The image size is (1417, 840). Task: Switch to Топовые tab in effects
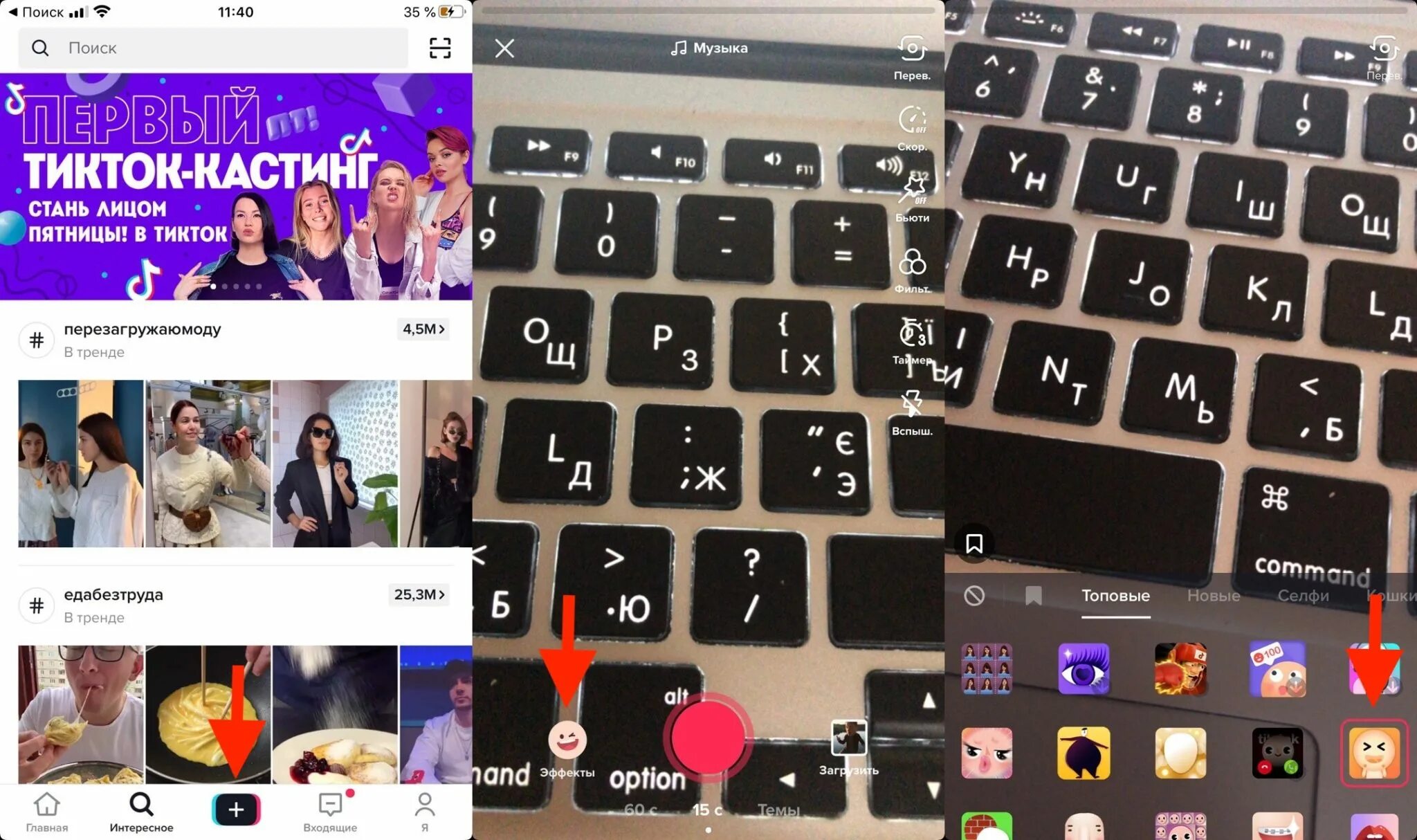pyautogui.click(x=1116, y=596)
